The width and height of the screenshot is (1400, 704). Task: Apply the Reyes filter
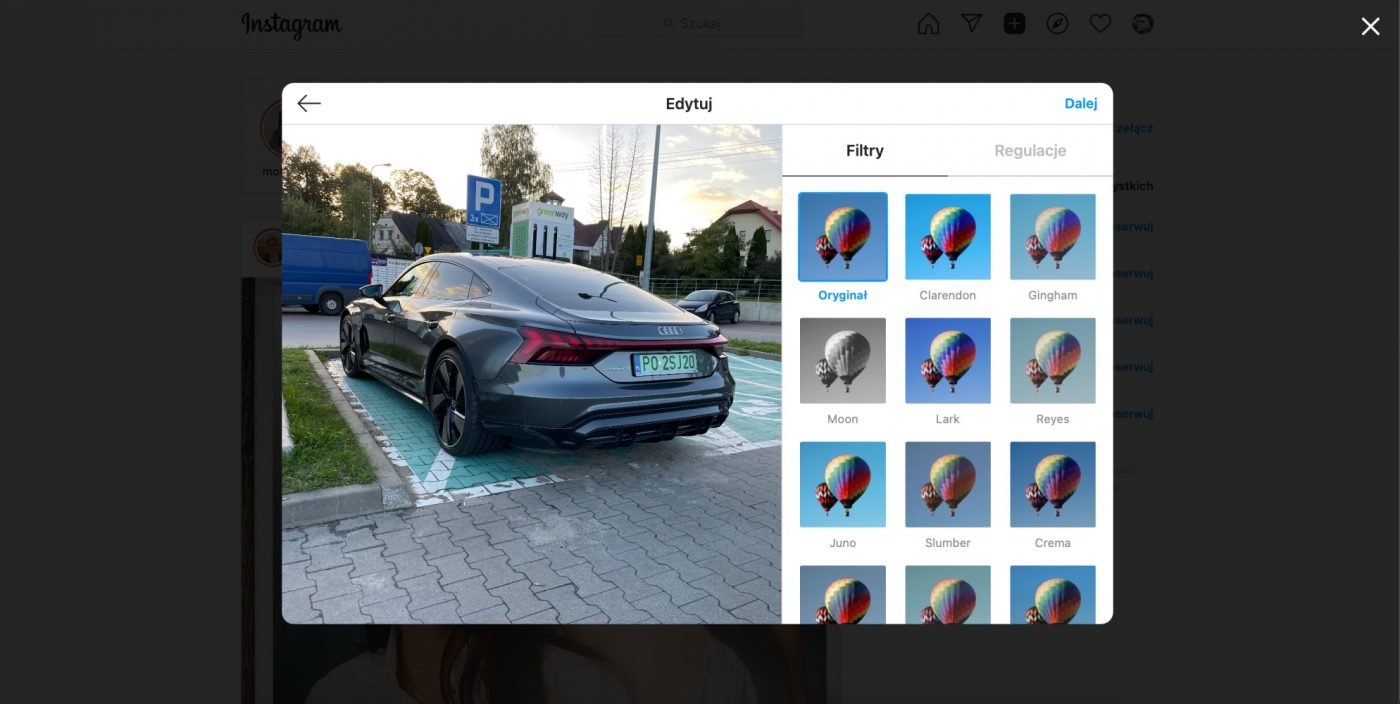point(1052,361)
